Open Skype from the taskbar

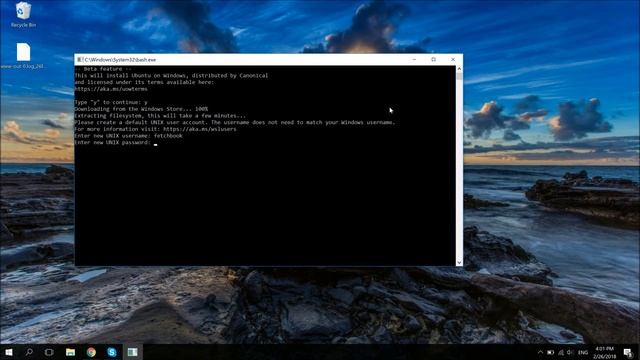[x=111, y=352]
